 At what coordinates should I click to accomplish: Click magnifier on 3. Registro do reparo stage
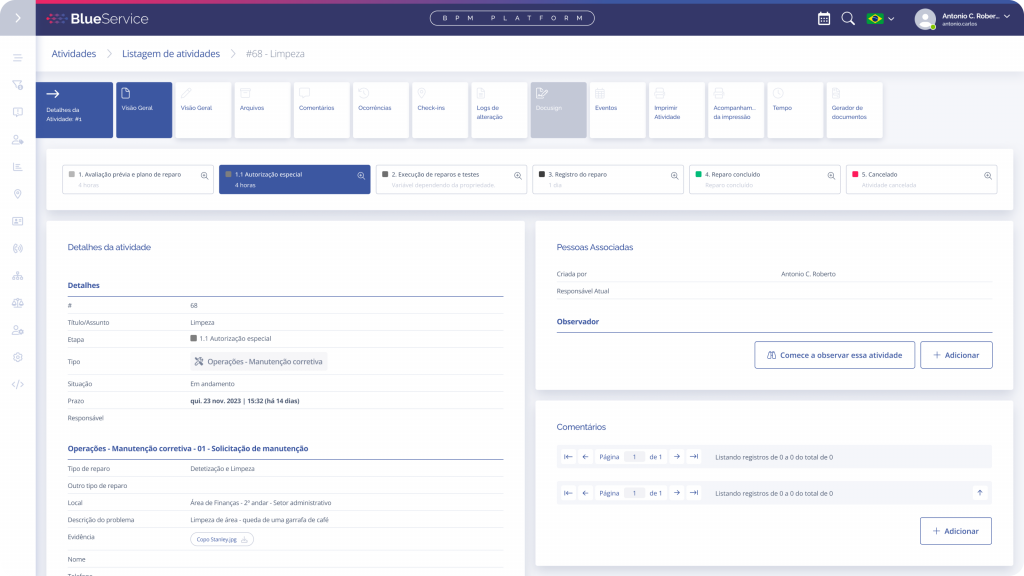tap(675, 176)
